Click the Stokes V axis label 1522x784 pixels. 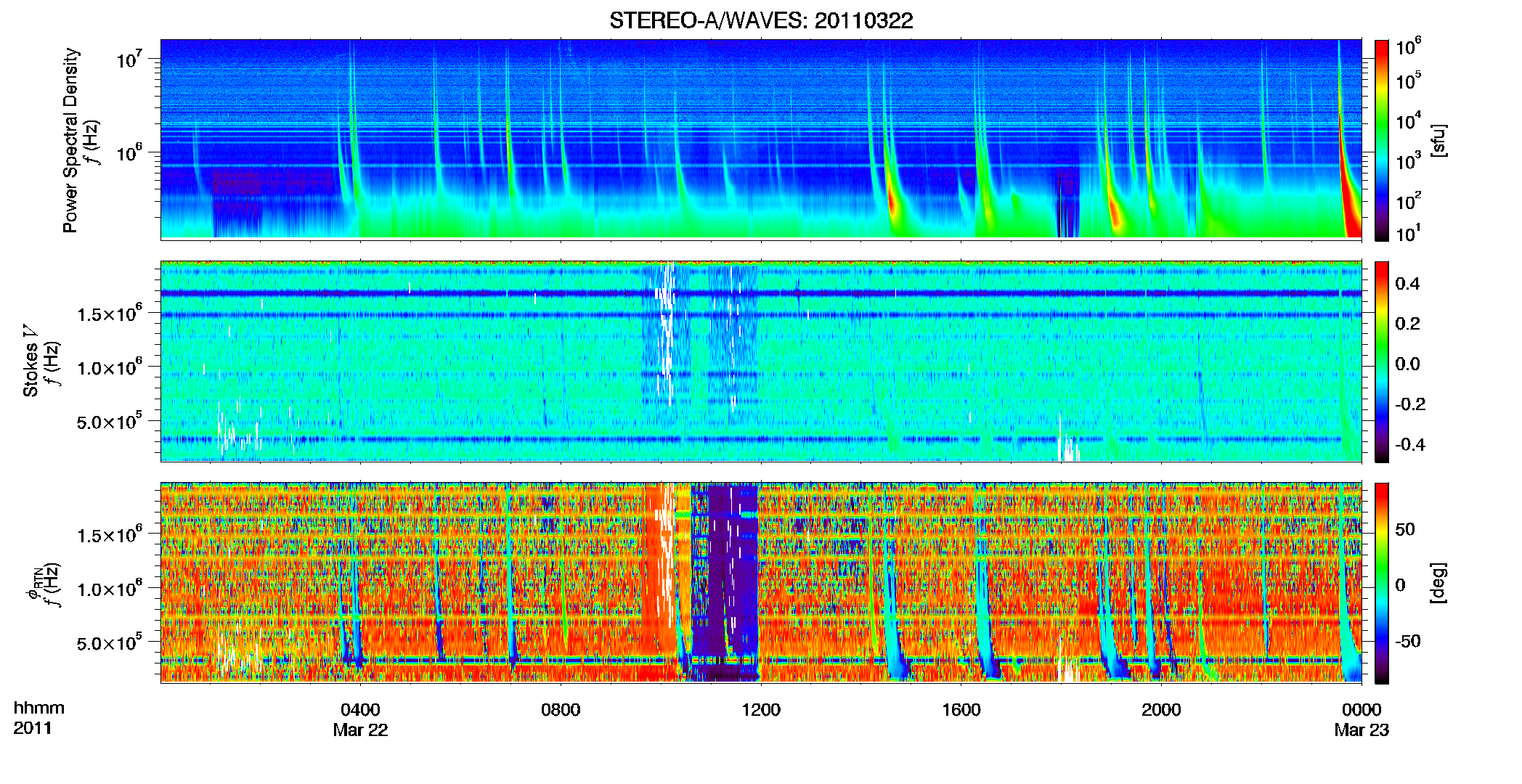click(30, 361)
